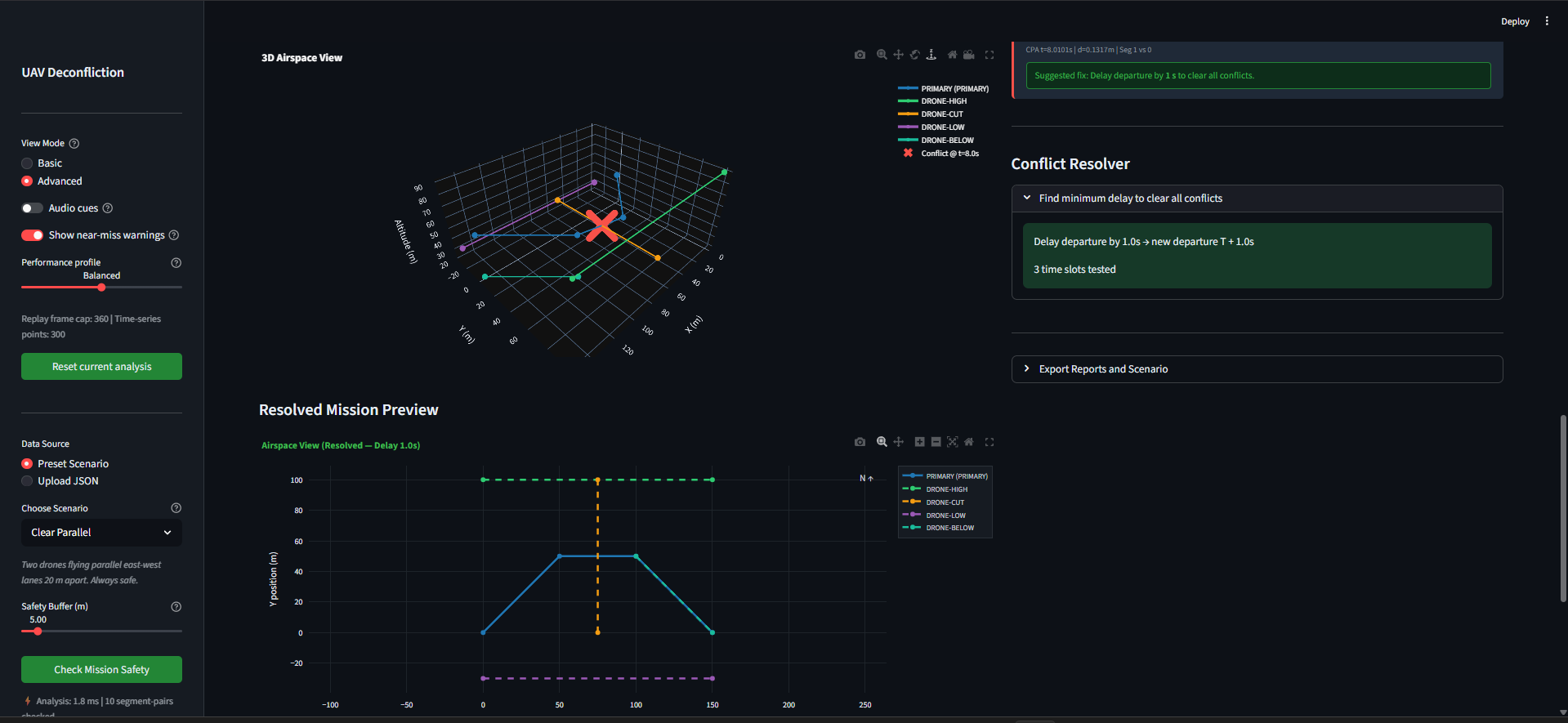Image resolution: width=1568 pixels, height=723 pixels.
Task: Reset 3D view camera to last save
Action: coord(968,55)
